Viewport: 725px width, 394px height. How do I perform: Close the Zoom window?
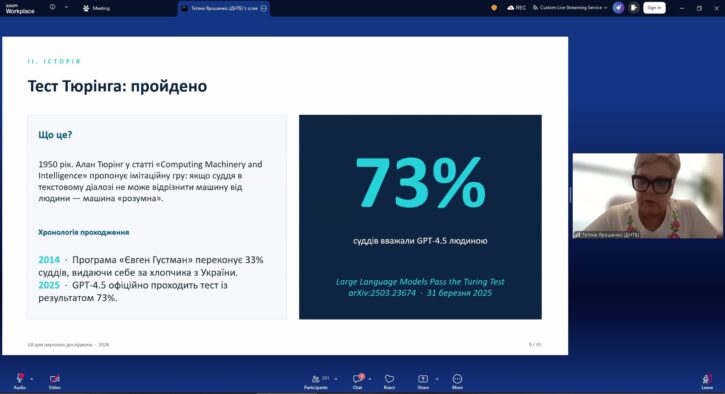click(716, 8)
